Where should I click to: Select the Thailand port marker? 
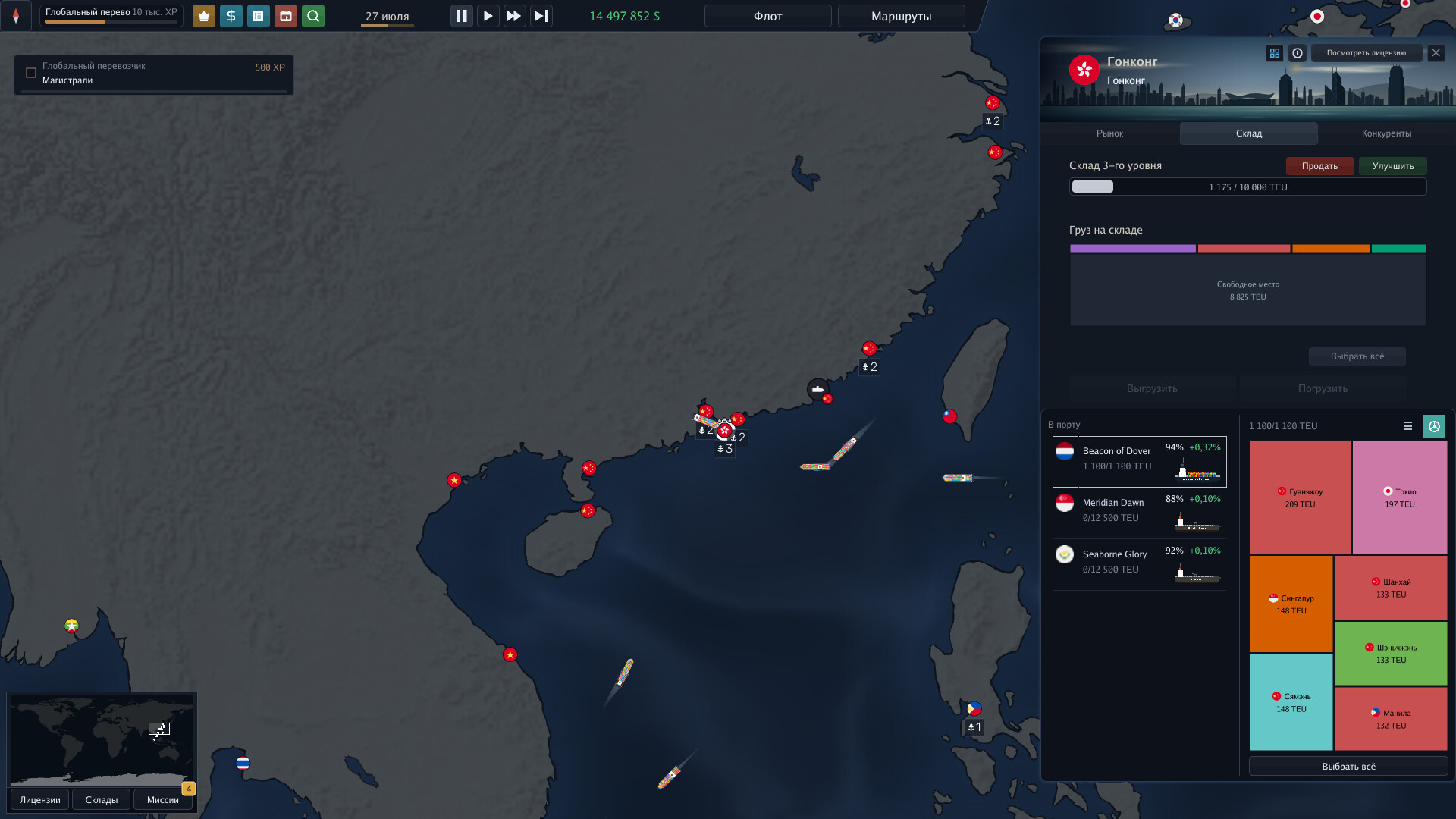point(243,763)
